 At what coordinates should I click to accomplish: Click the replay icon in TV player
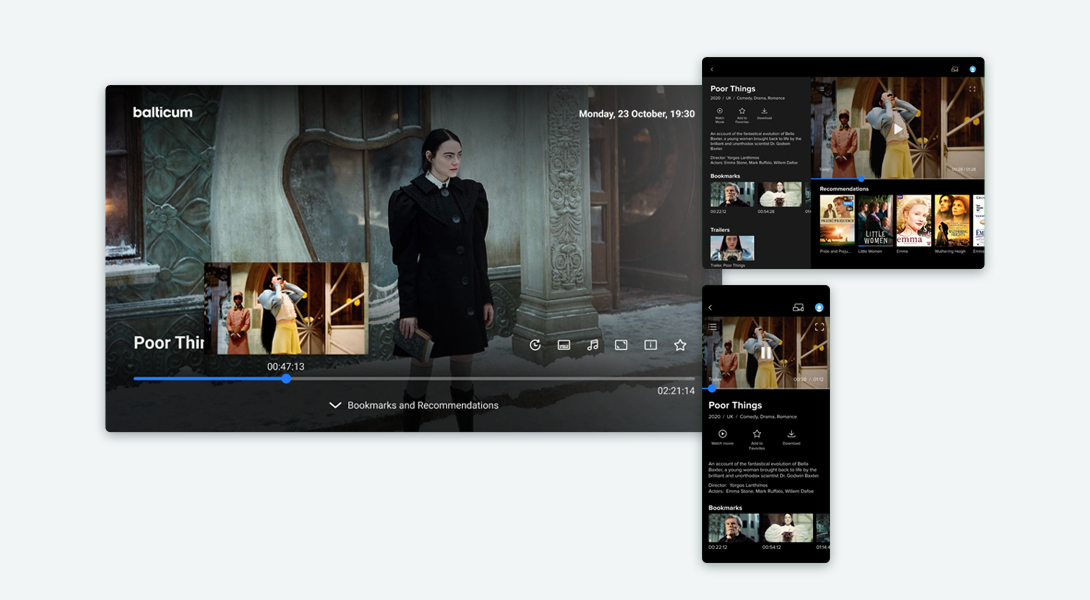(x=535, y=345)
